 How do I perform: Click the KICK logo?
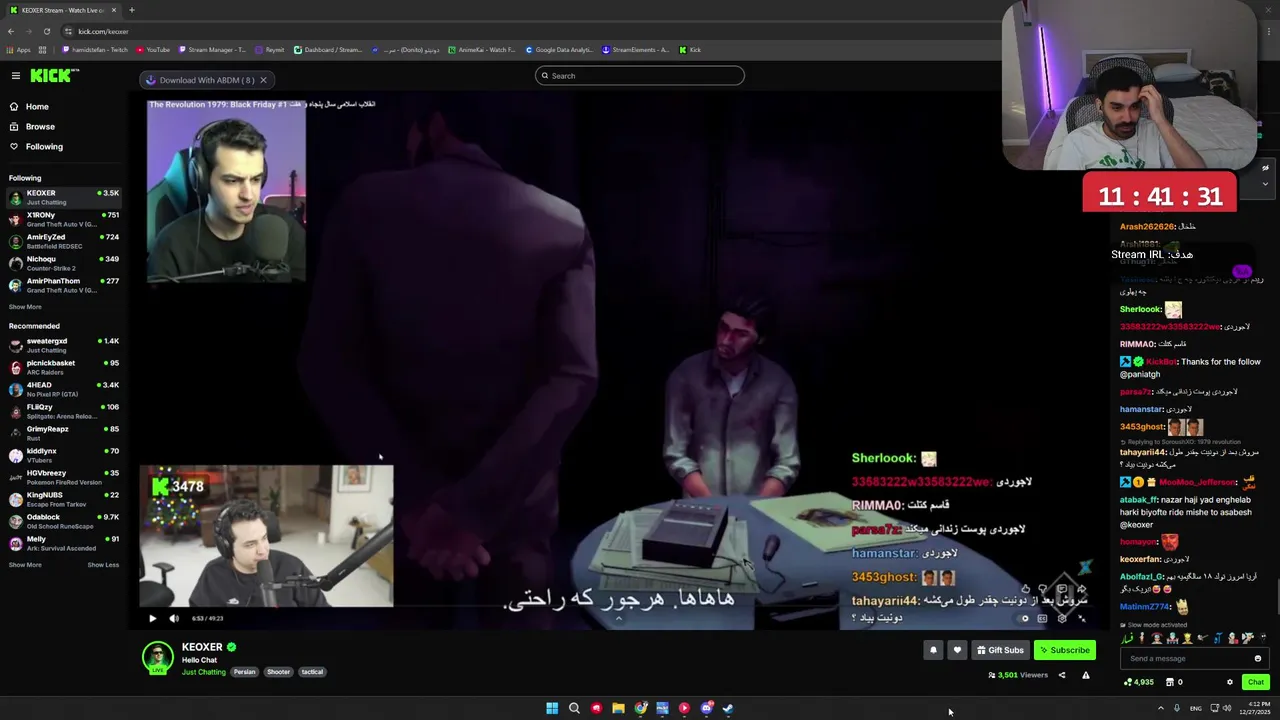click(49, 76)
